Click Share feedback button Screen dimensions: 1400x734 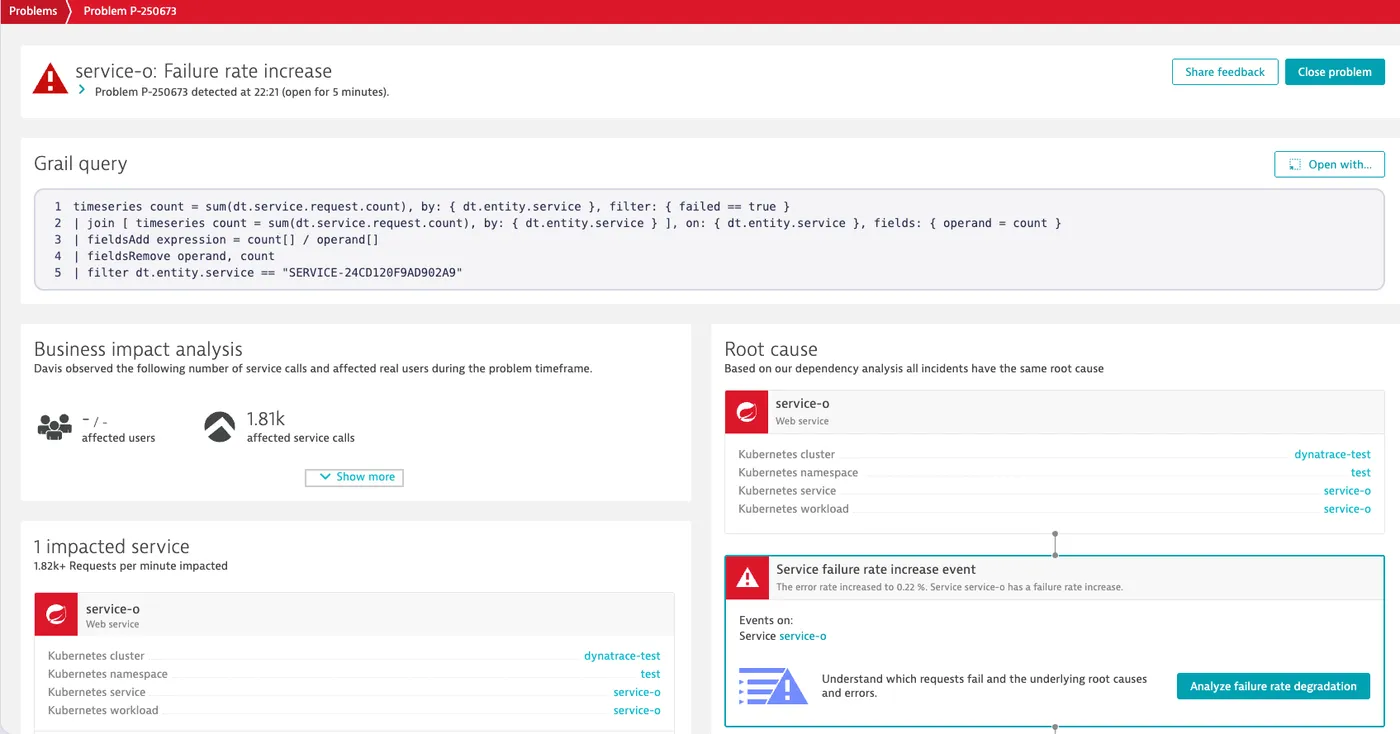1225,72
